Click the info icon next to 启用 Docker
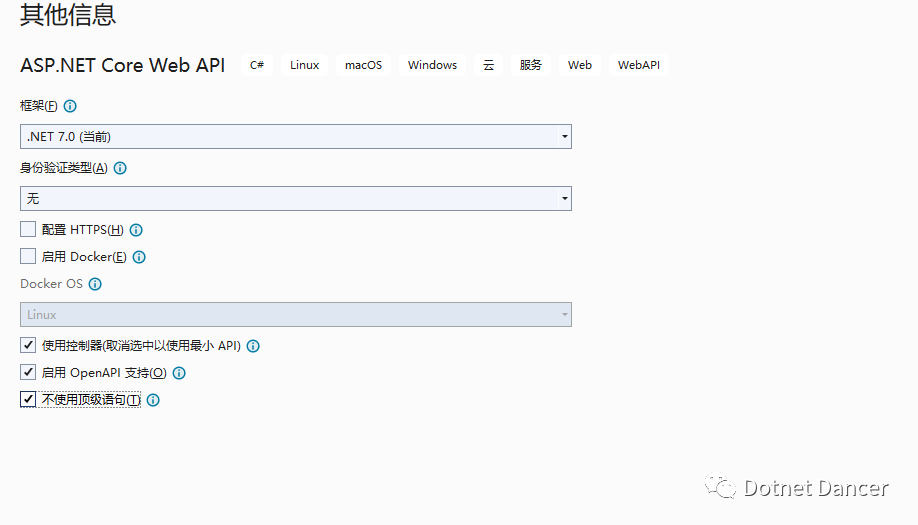918x525 pixels. (x=139, y=257)
